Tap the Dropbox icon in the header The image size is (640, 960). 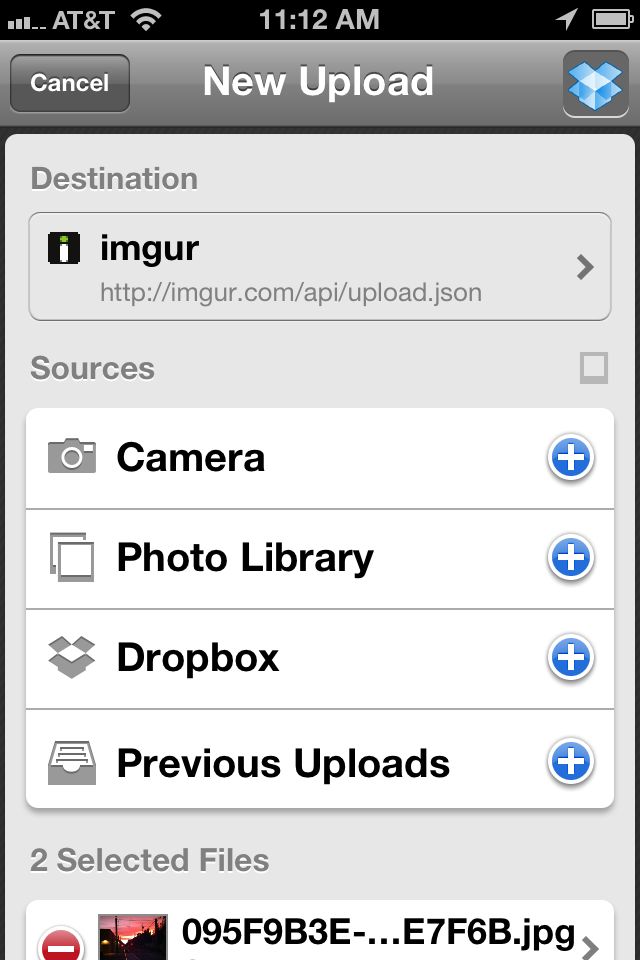[x=595, y=83]
